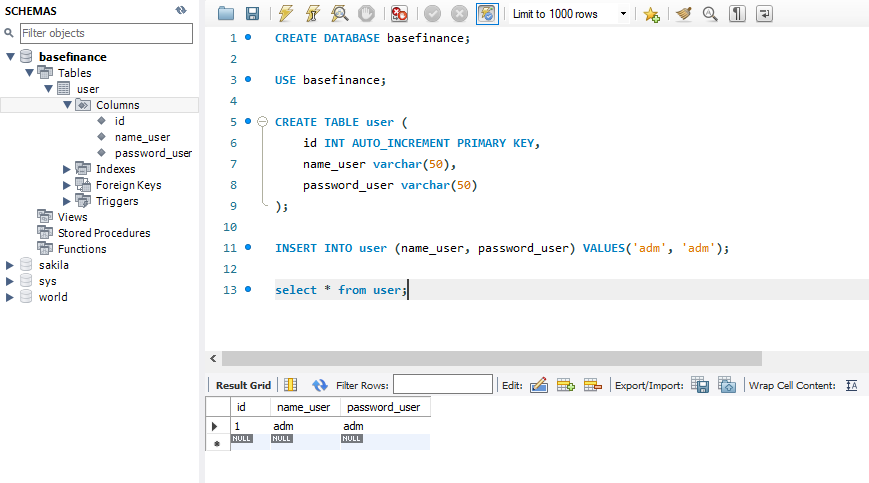Image resolution: width=869 pixels, height=483 pixels.
Task: Select the Stored Procedures node
Action: click(x=104, y=233)
